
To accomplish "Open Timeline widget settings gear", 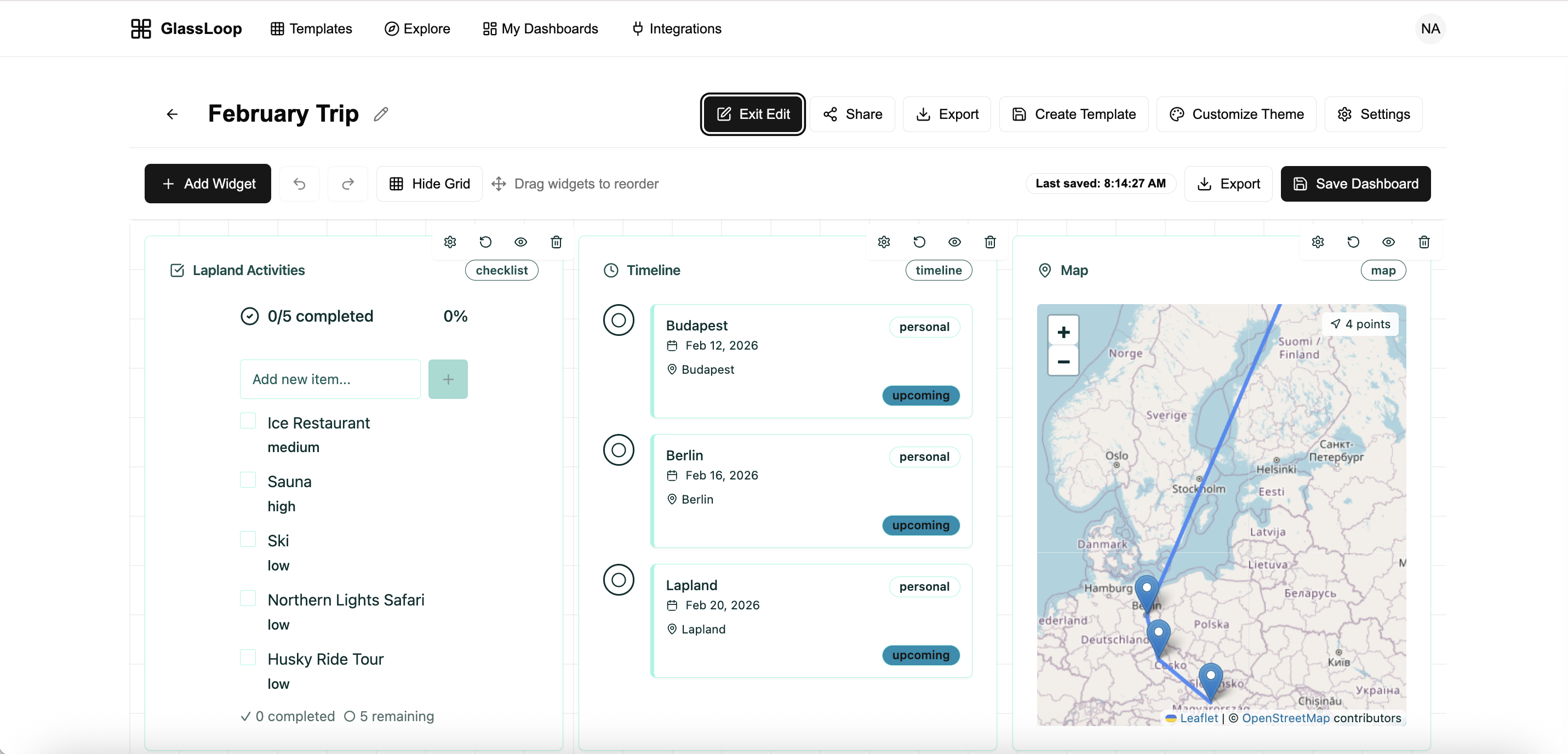I will 884,242.
